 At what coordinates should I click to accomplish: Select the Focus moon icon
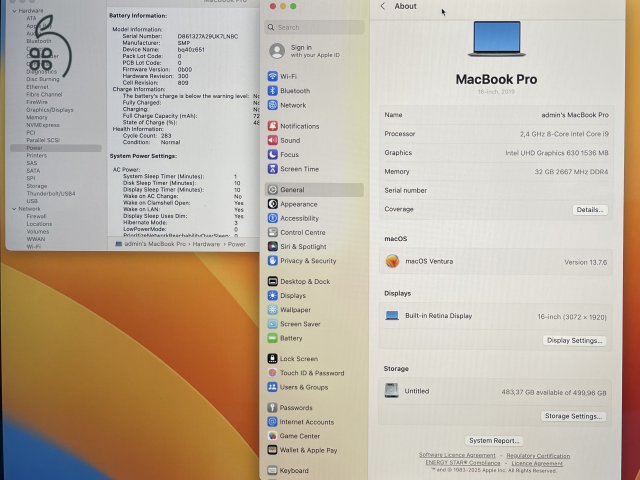coord(273,155)
